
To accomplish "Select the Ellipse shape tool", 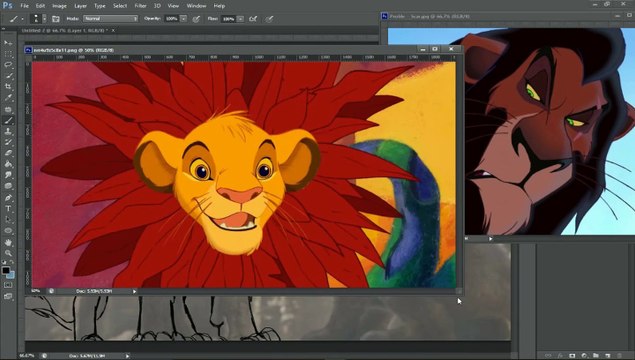I will click(8, 230).
